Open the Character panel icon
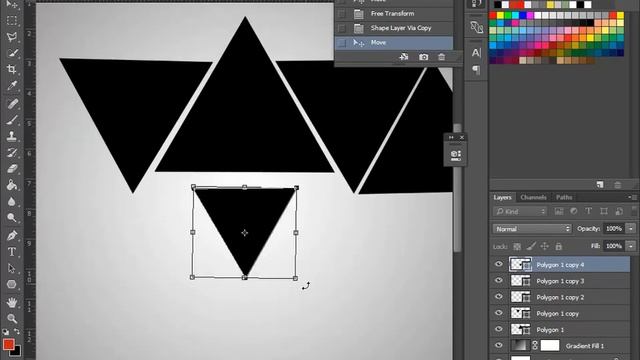 point(476,53)
